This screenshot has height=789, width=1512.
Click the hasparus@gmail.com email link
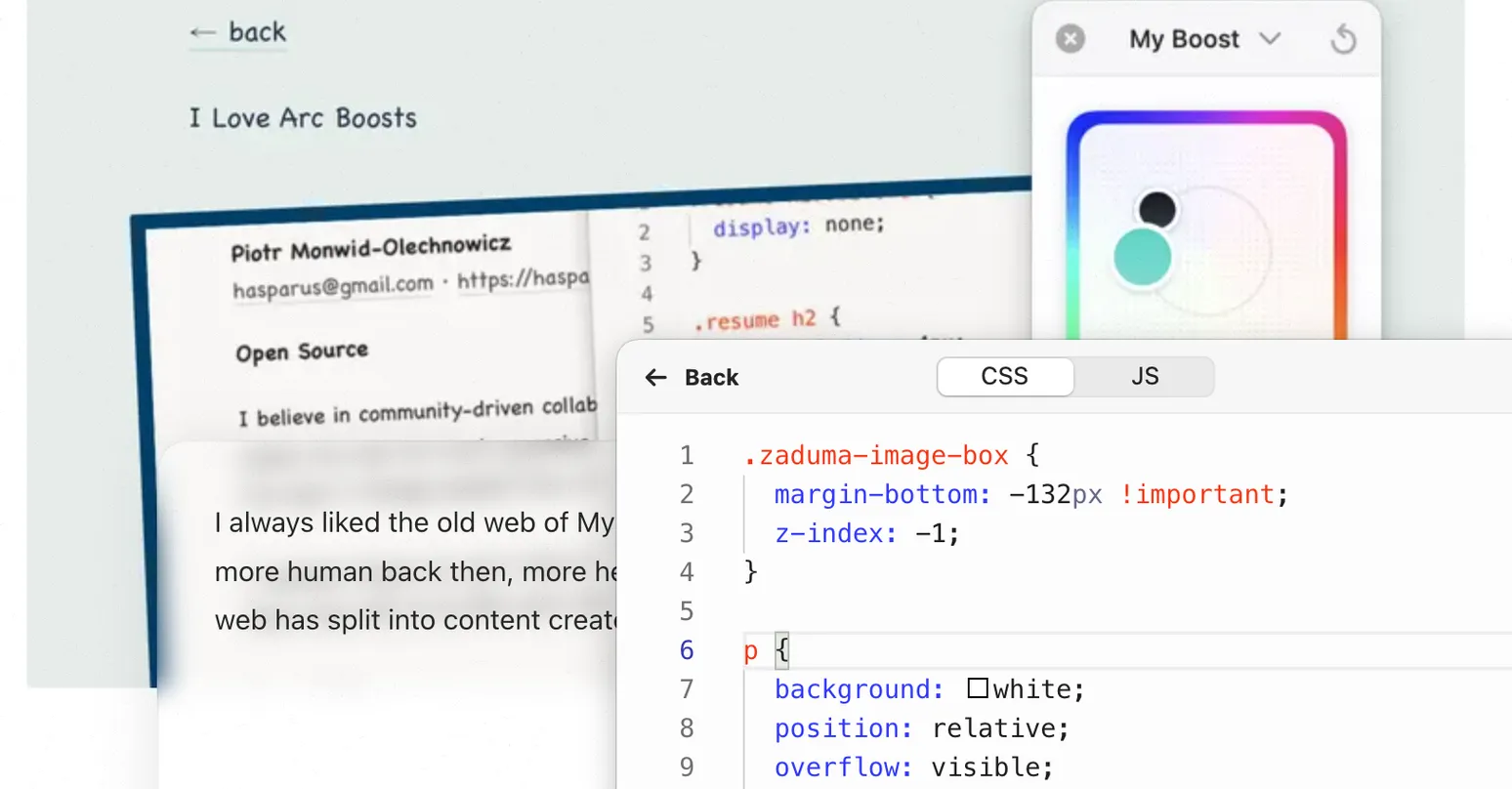click(332, 287)
